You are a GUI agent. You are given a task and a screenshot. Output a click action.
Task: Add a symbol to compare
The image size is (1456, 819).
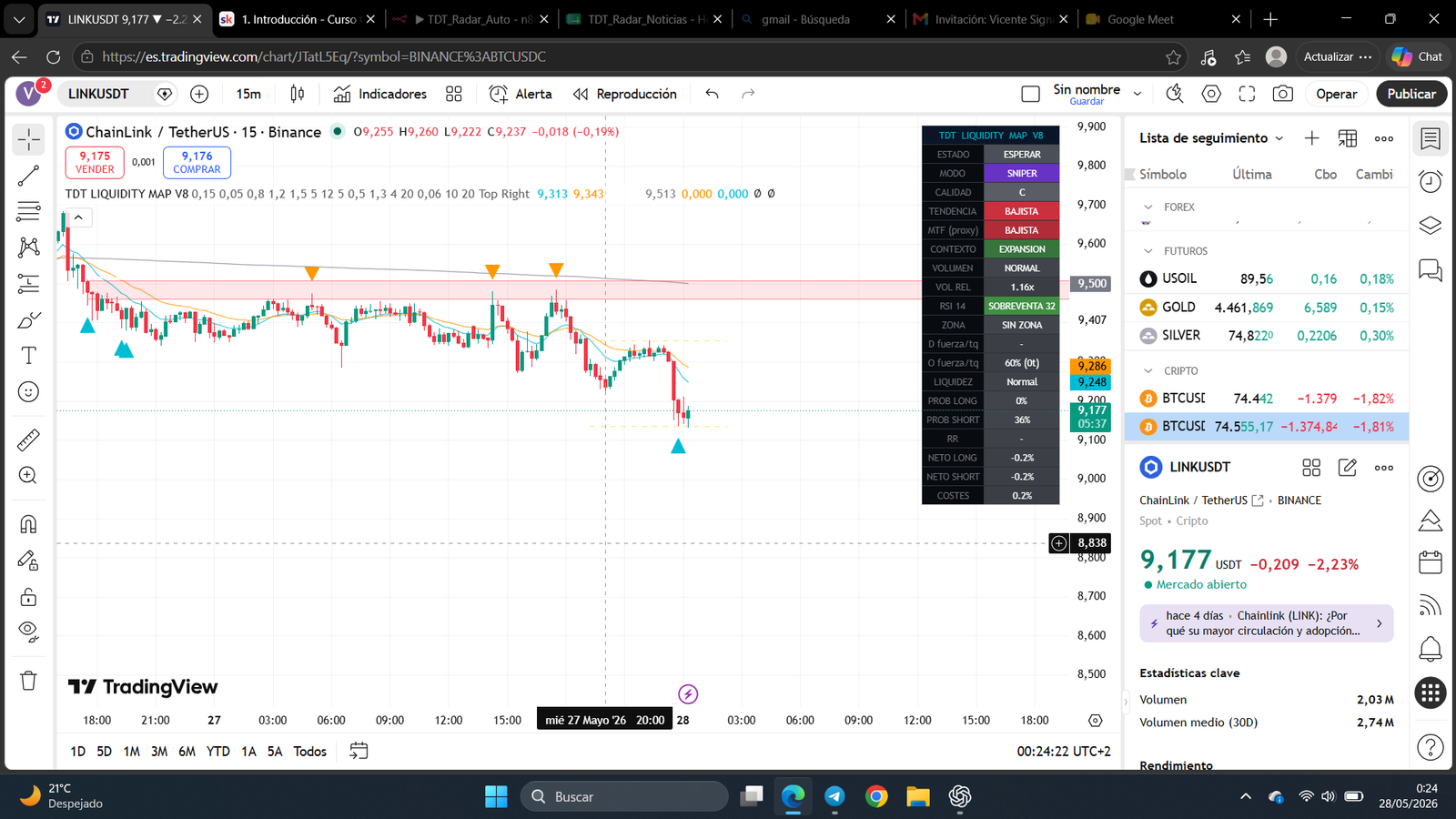coord(199,94)
